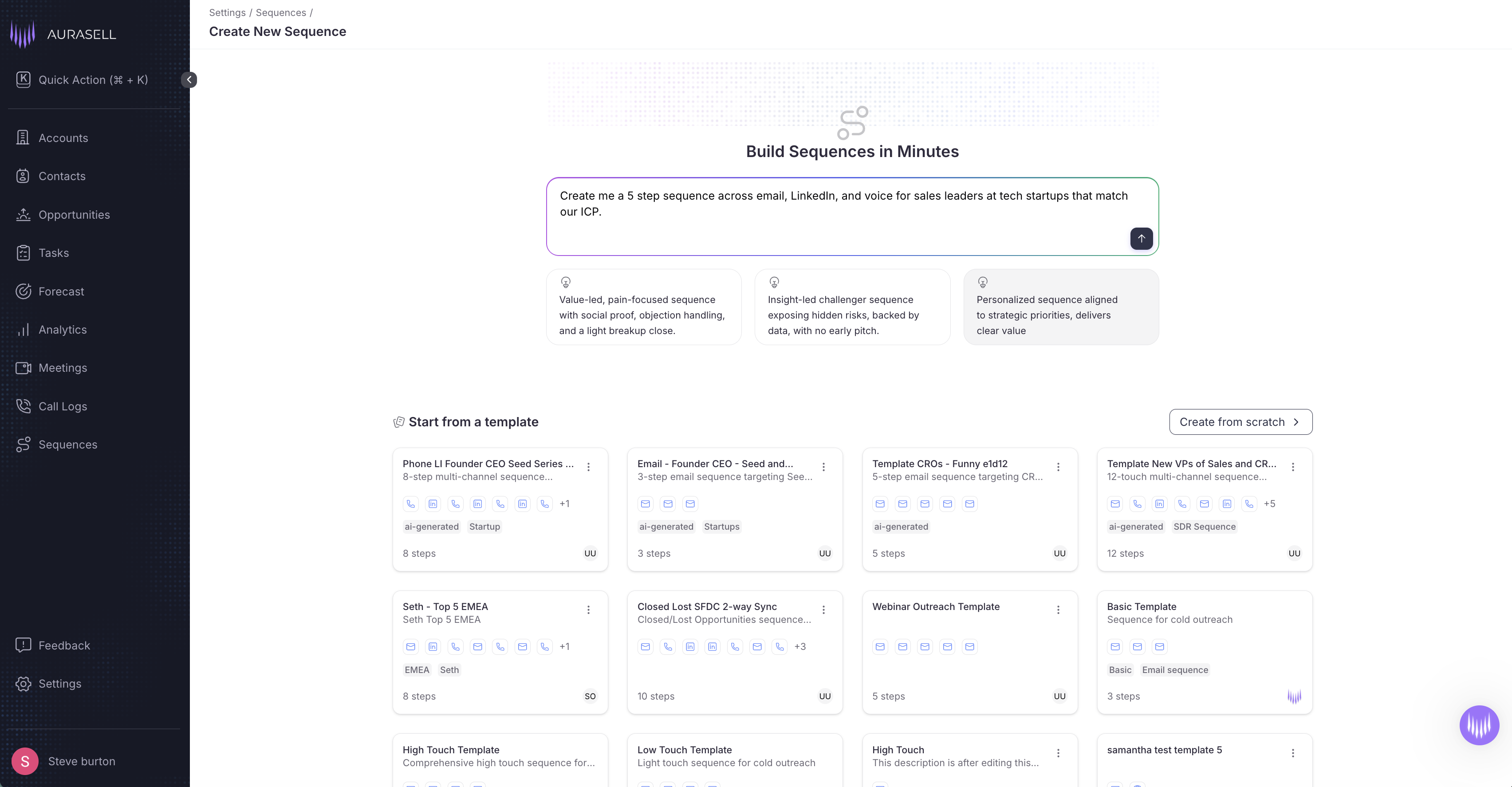Open the Aurasell assistant floating bubble
This screenshot has width=1512, height=787.
(1479, 725)
